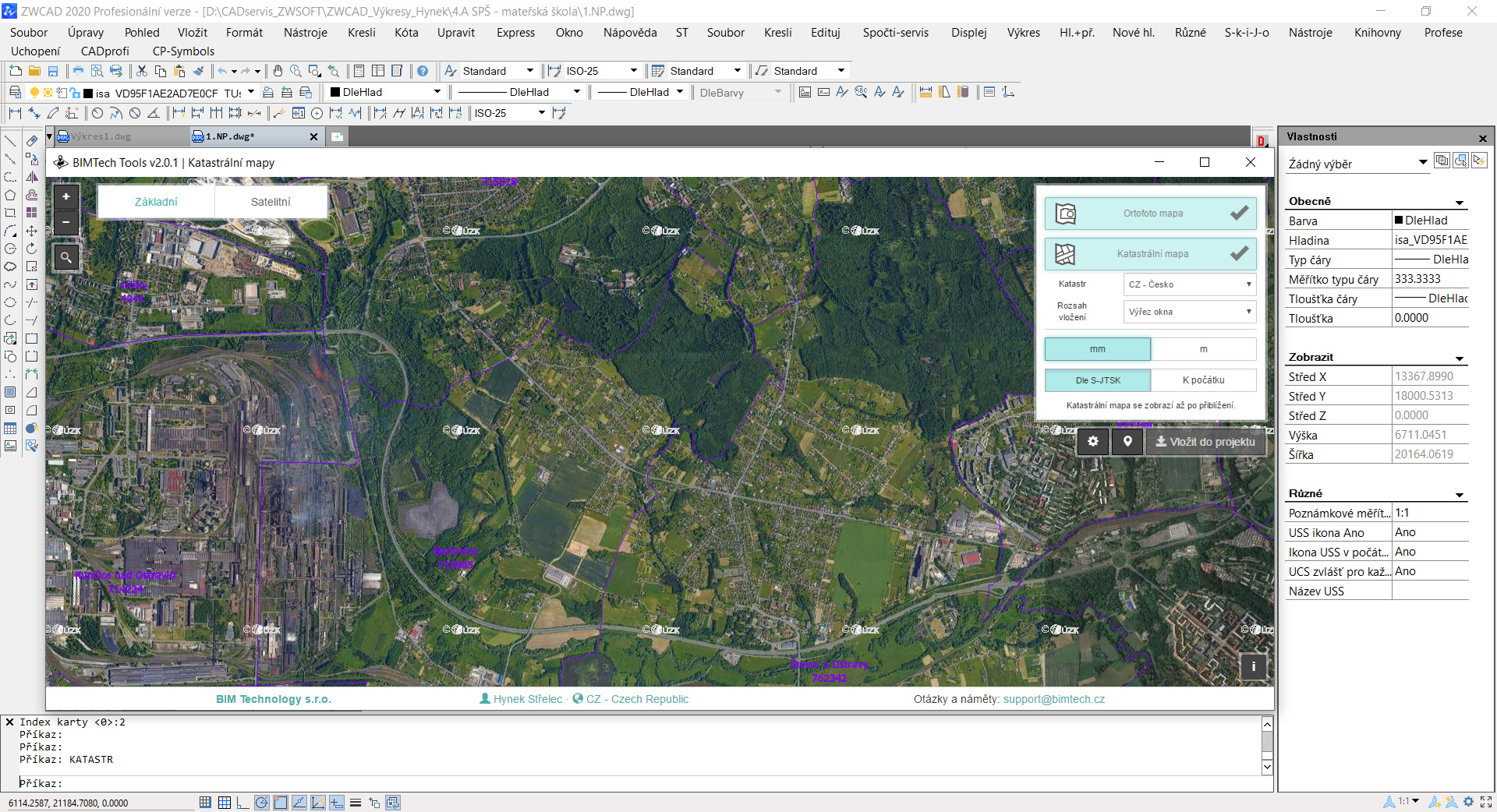This screenshot has height=812, width=1497.
Task: Click the Save icon in the toolbar
Action: (53, 71)
